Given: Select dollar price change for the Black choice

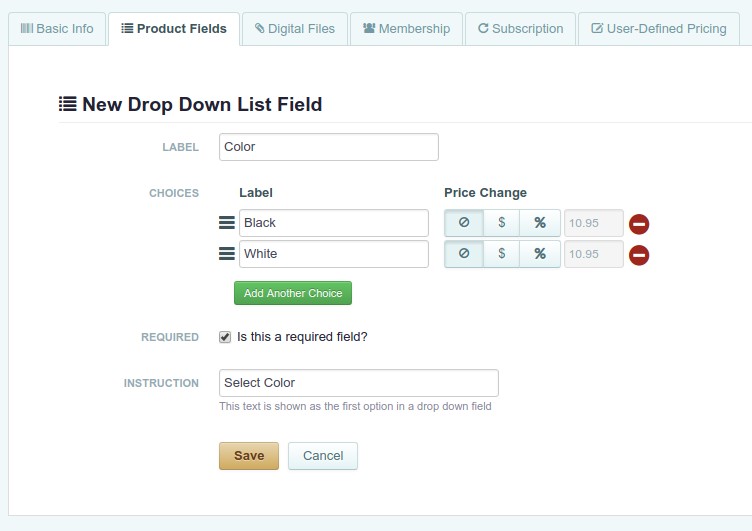Looking at the screenshot, I should pyautogui.click(x=502, y=223).
